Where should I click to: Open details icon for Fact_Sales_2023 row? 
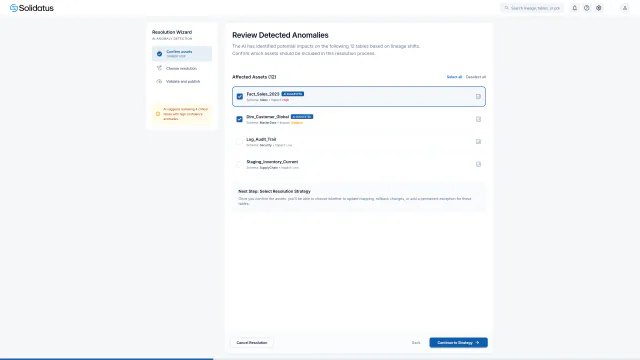click(x=478, y=97)
